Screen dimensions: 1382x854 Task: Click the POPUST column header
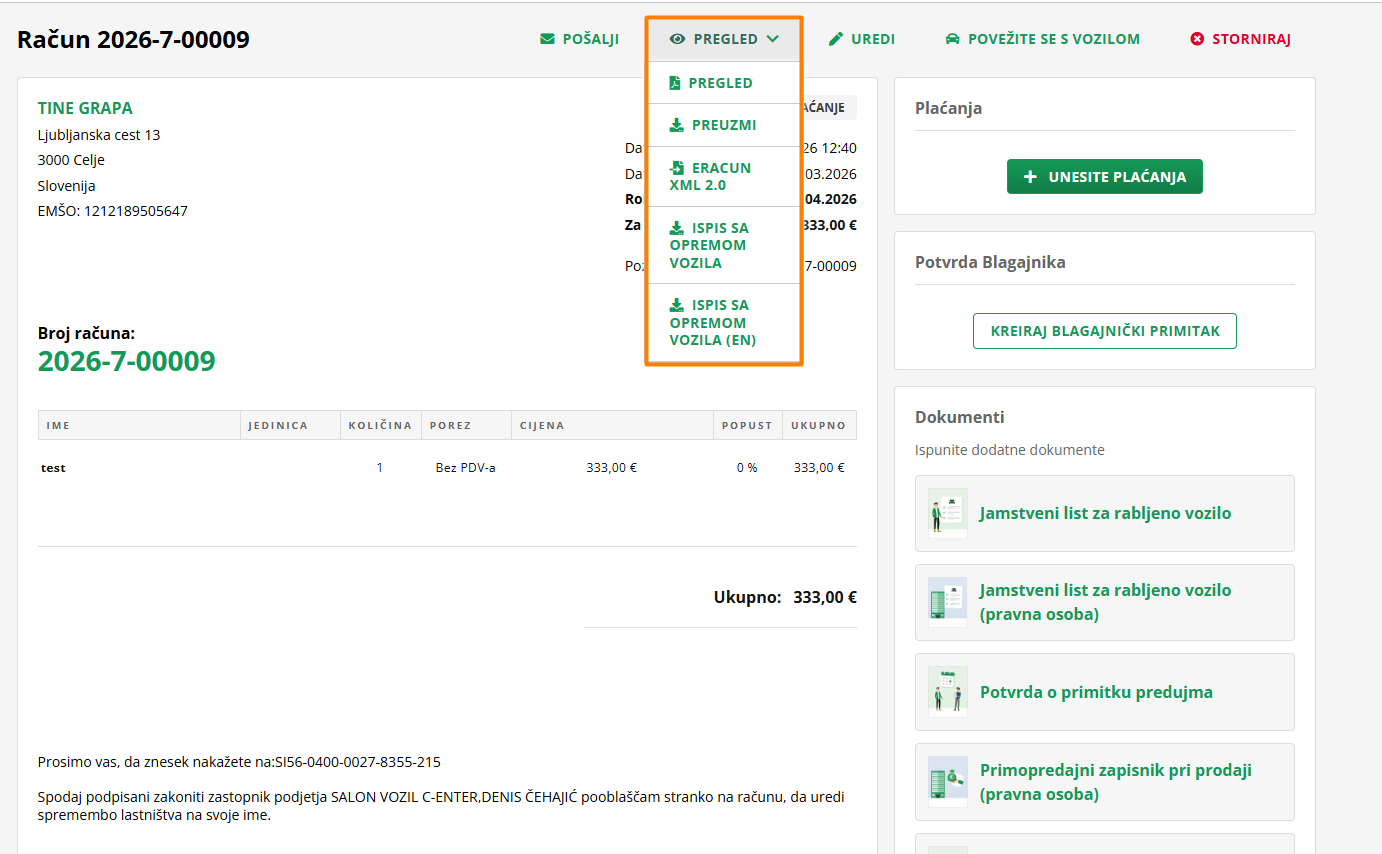click(x=747, y=425)
